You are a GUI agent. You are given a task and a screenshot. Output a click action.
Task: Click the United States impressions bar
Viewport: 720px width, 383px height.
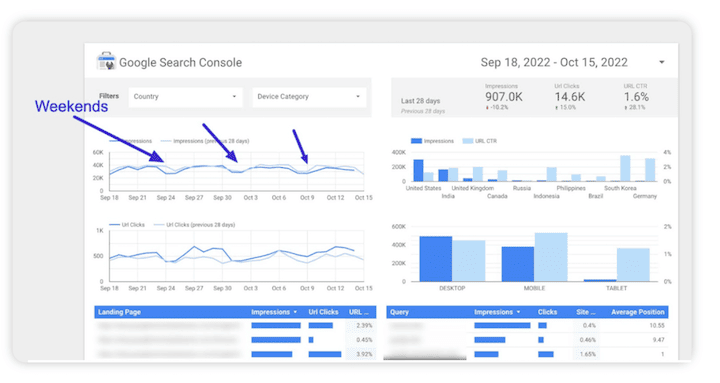[x=418, y=170]
